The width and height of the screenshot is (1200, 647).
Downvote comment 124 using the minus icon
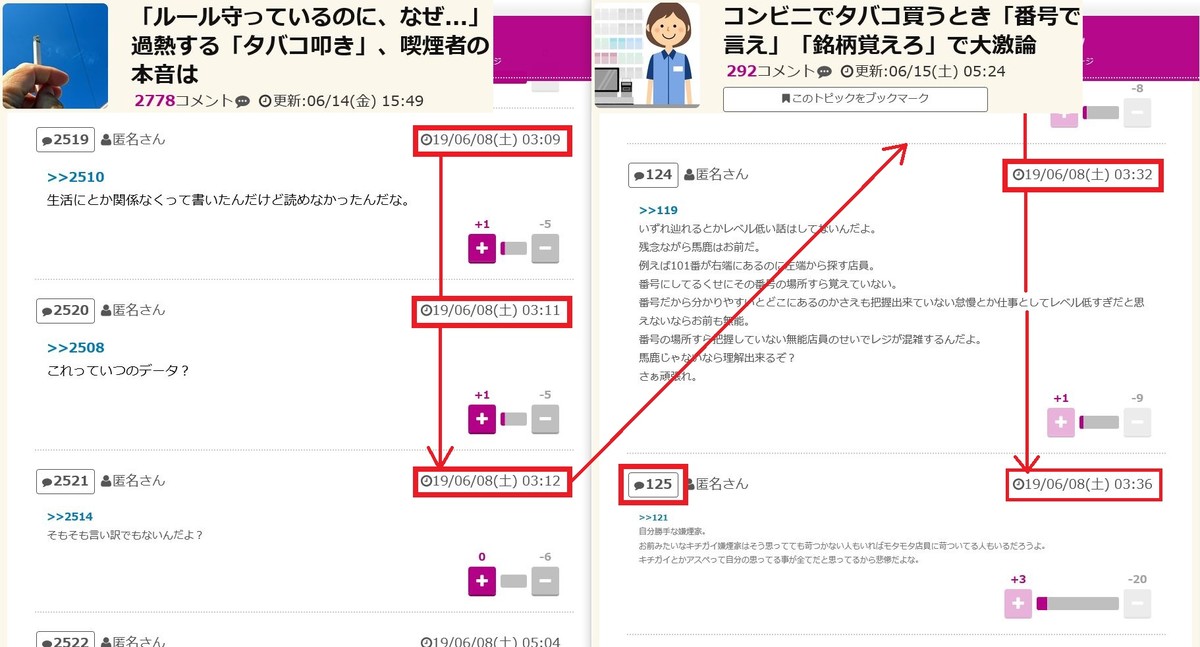coord(1137,422)
